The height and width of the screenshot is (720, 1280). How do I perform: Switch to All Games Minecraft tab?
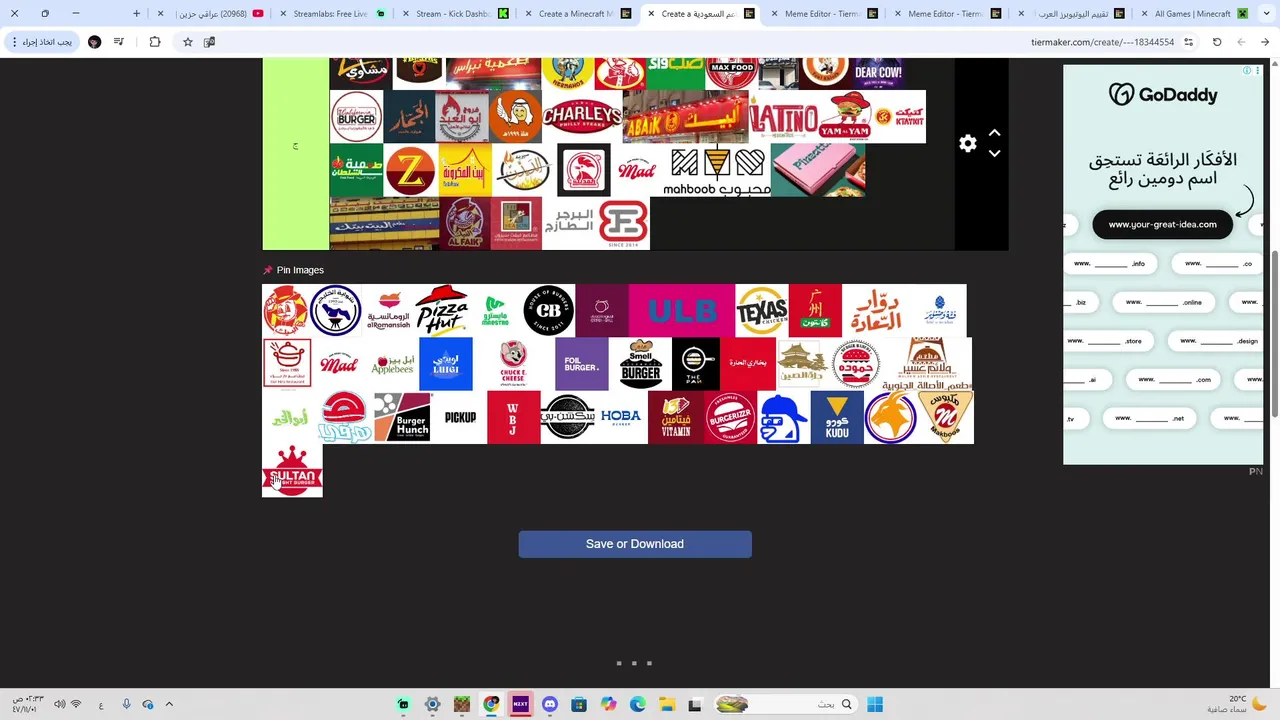[1191, 14]
